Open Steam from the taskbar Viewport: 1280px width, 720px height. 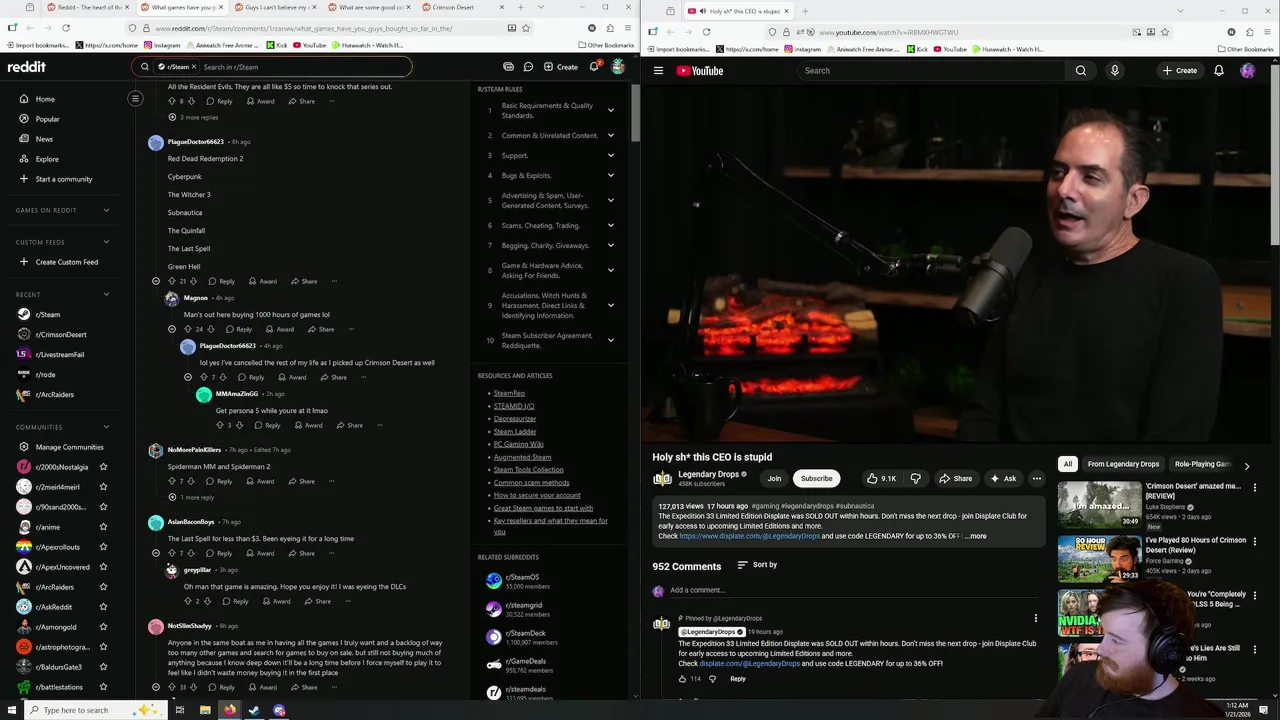(254, 710)
